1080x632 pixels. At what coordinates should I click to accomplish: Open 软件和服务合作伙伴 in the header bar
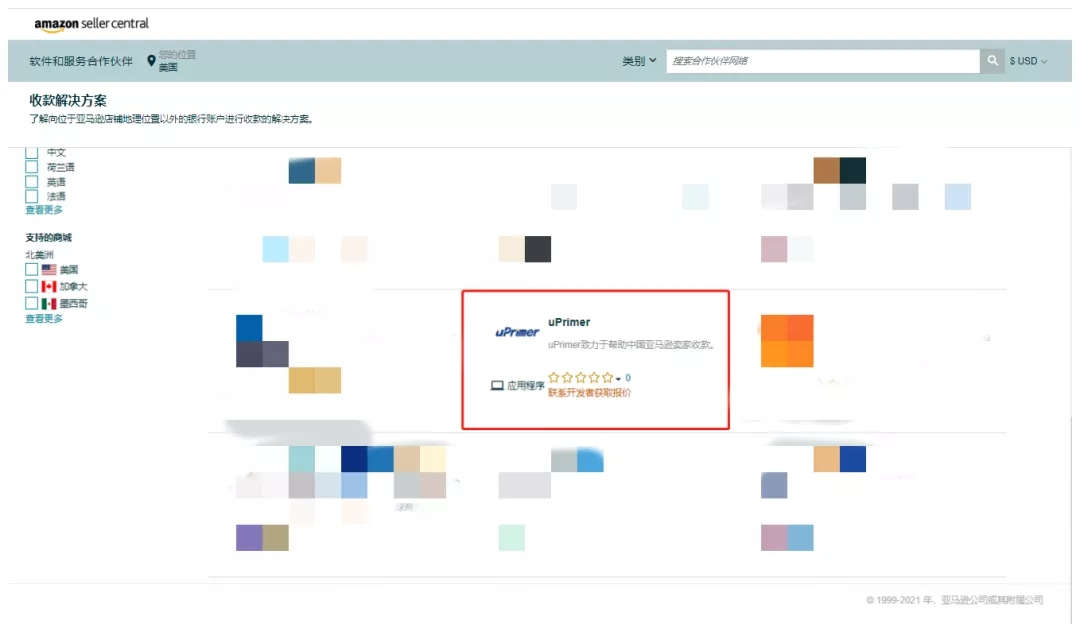coord(81,61)
